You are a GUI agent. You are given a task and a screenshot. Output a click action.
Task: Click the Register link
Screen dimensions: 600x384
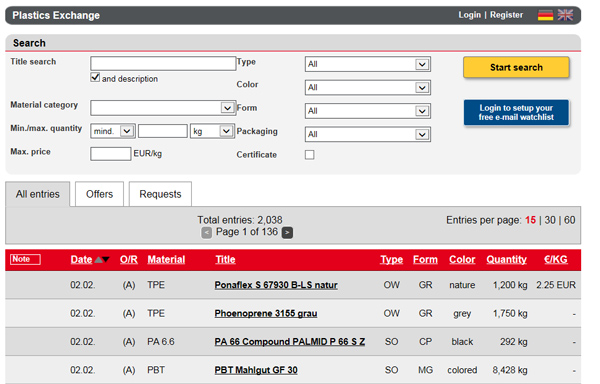506,15
